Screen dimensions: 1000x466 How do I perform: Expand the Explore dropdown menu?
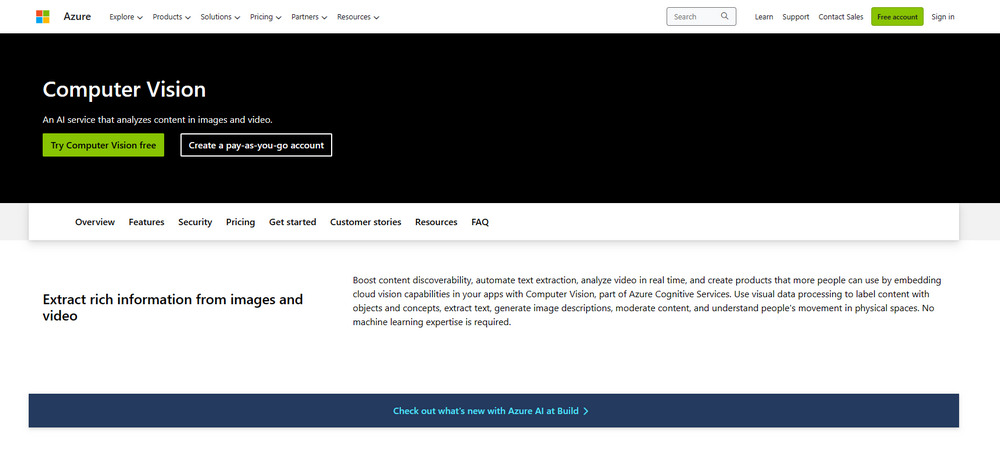pyautogui.click(x=126, y=17)
